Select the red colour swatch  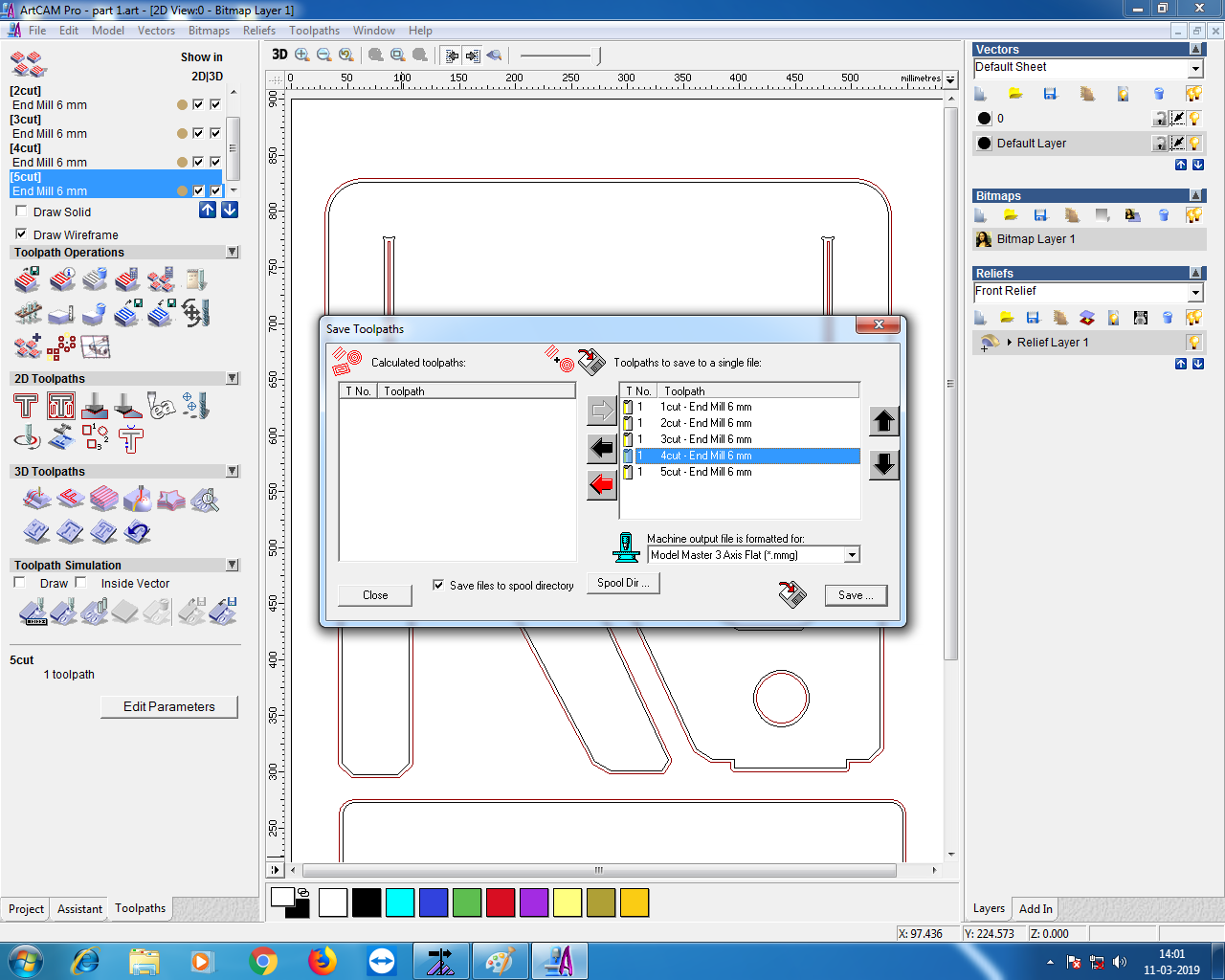point(501,902)
